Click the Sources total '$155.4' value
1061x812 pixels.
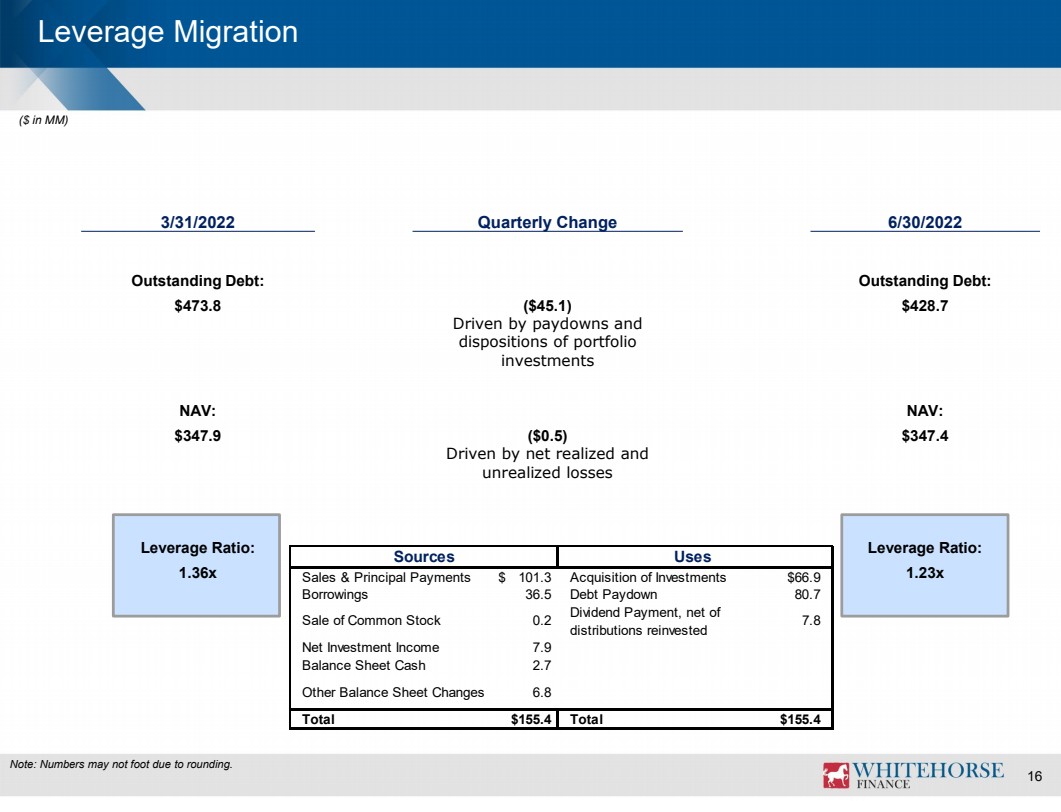click(x=531, y=719)
